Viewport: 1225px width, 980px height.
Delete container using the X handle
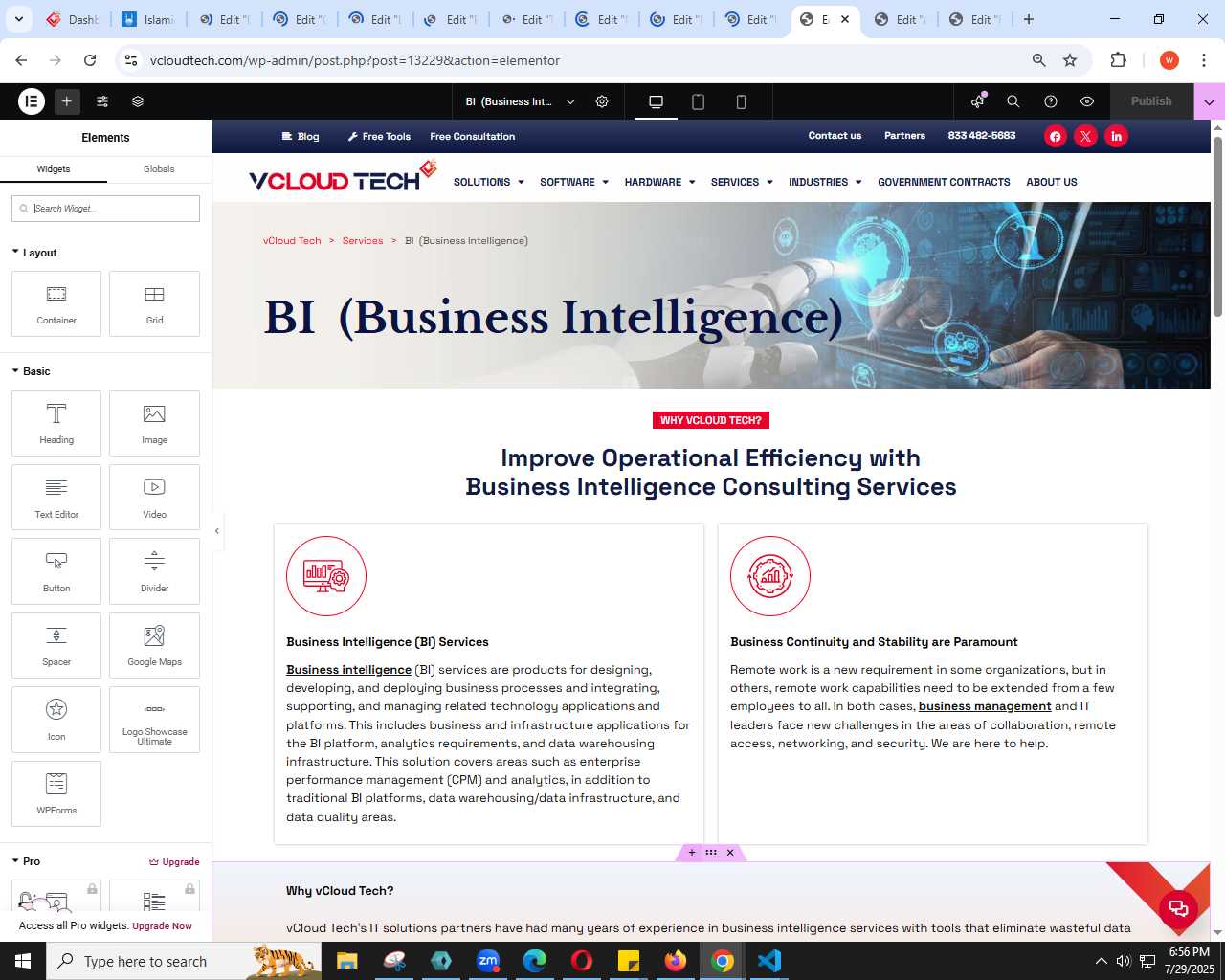pos(730,853)
